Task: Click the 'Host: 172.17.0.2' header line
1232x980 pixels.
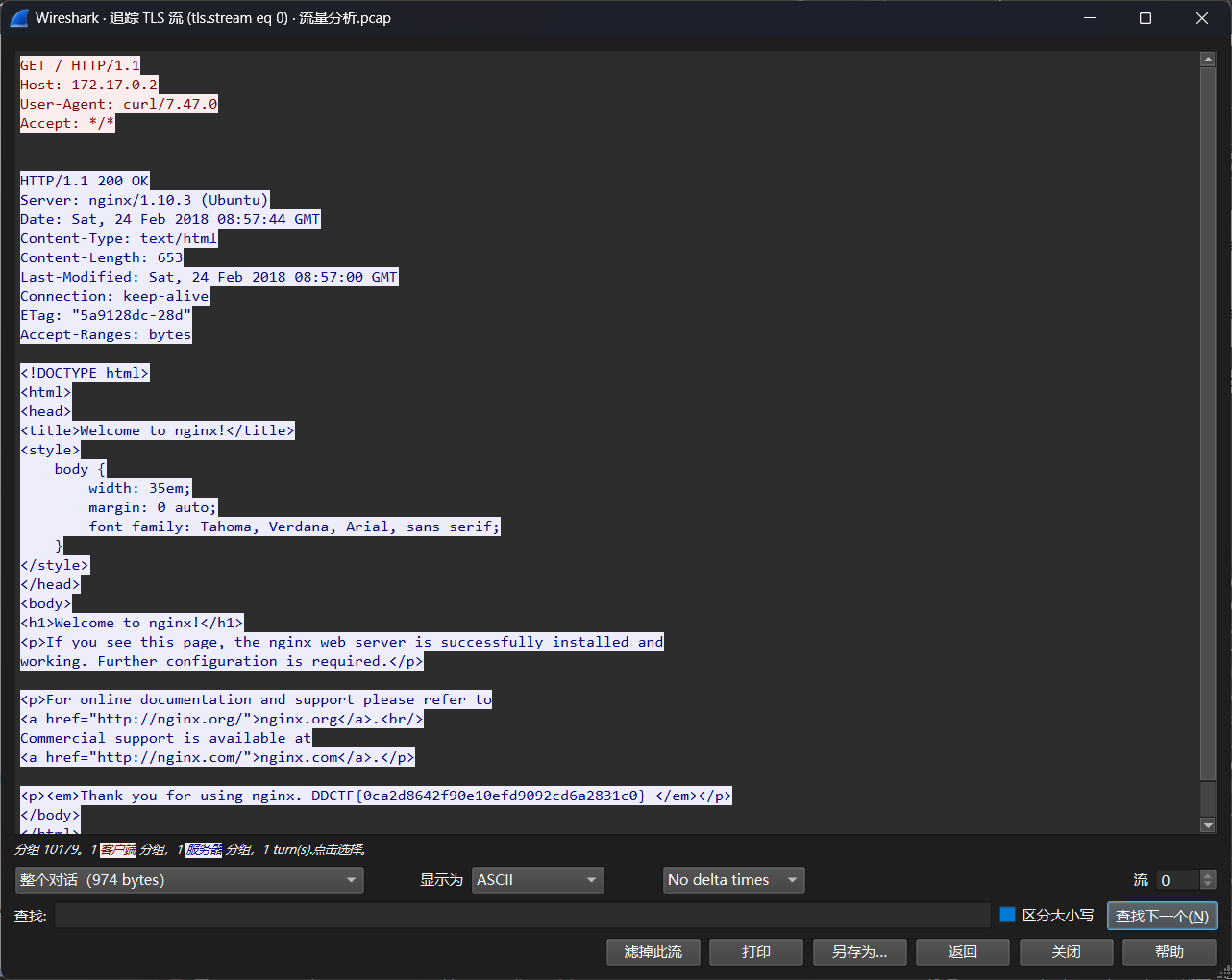Action: tap(88, 85)
